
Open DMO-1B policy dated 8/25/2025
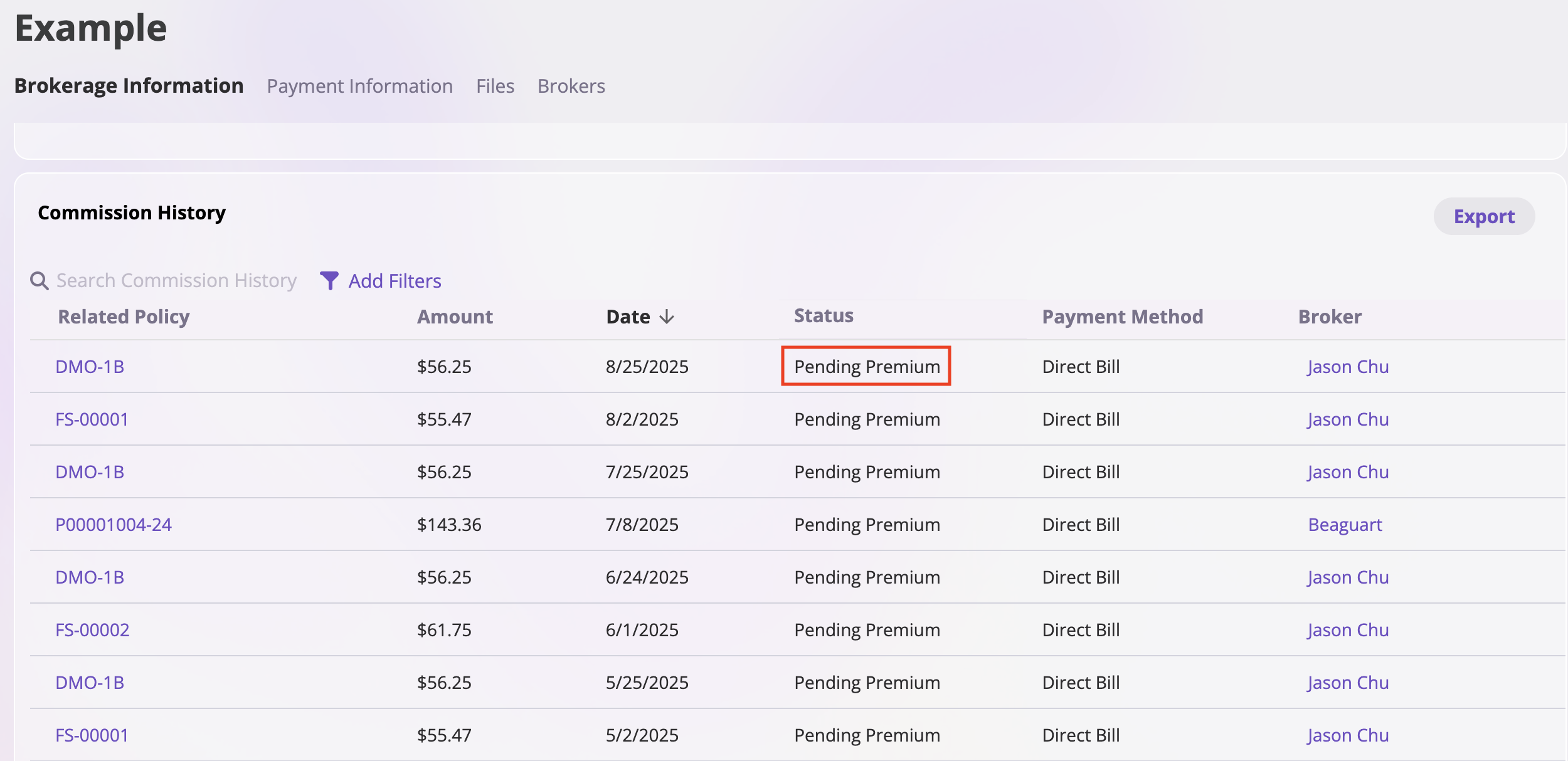pos(90,367)
